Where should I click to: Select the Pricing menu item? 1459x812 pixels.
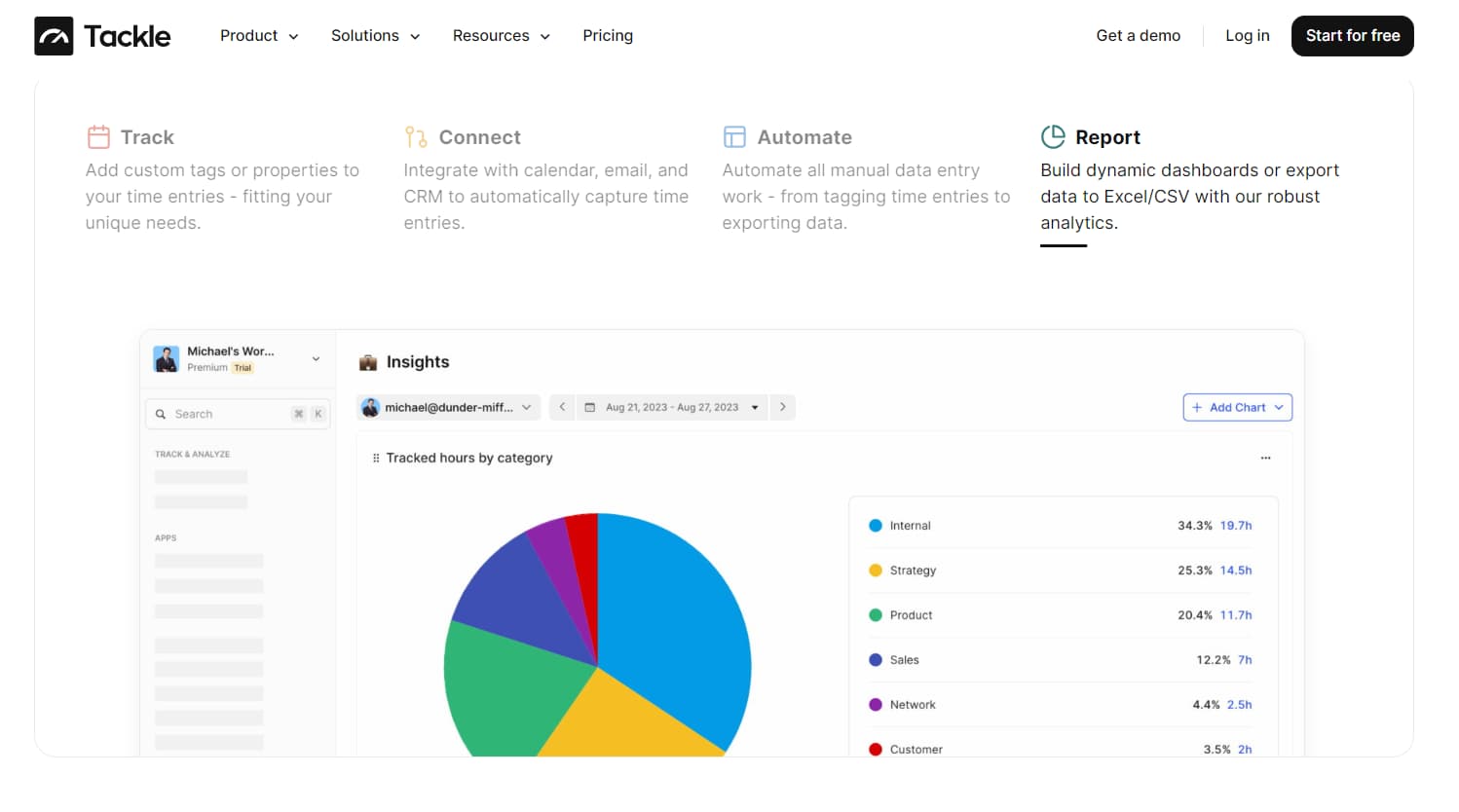point(608,35)
